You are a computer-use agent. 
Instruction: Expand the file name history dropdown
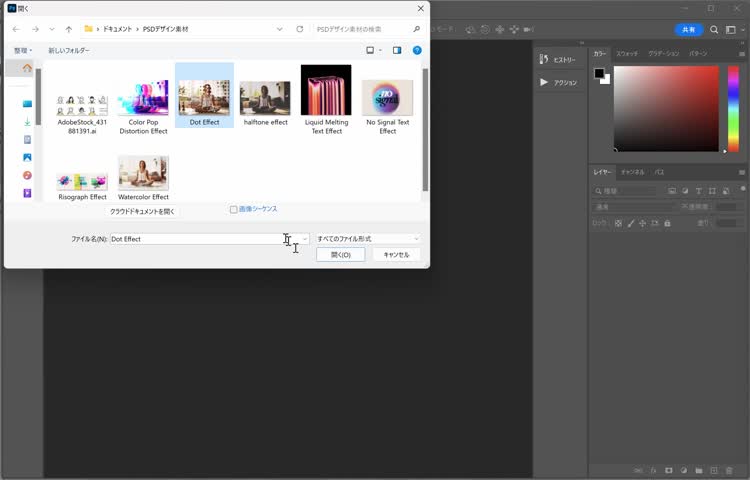(x=305, y=239)
